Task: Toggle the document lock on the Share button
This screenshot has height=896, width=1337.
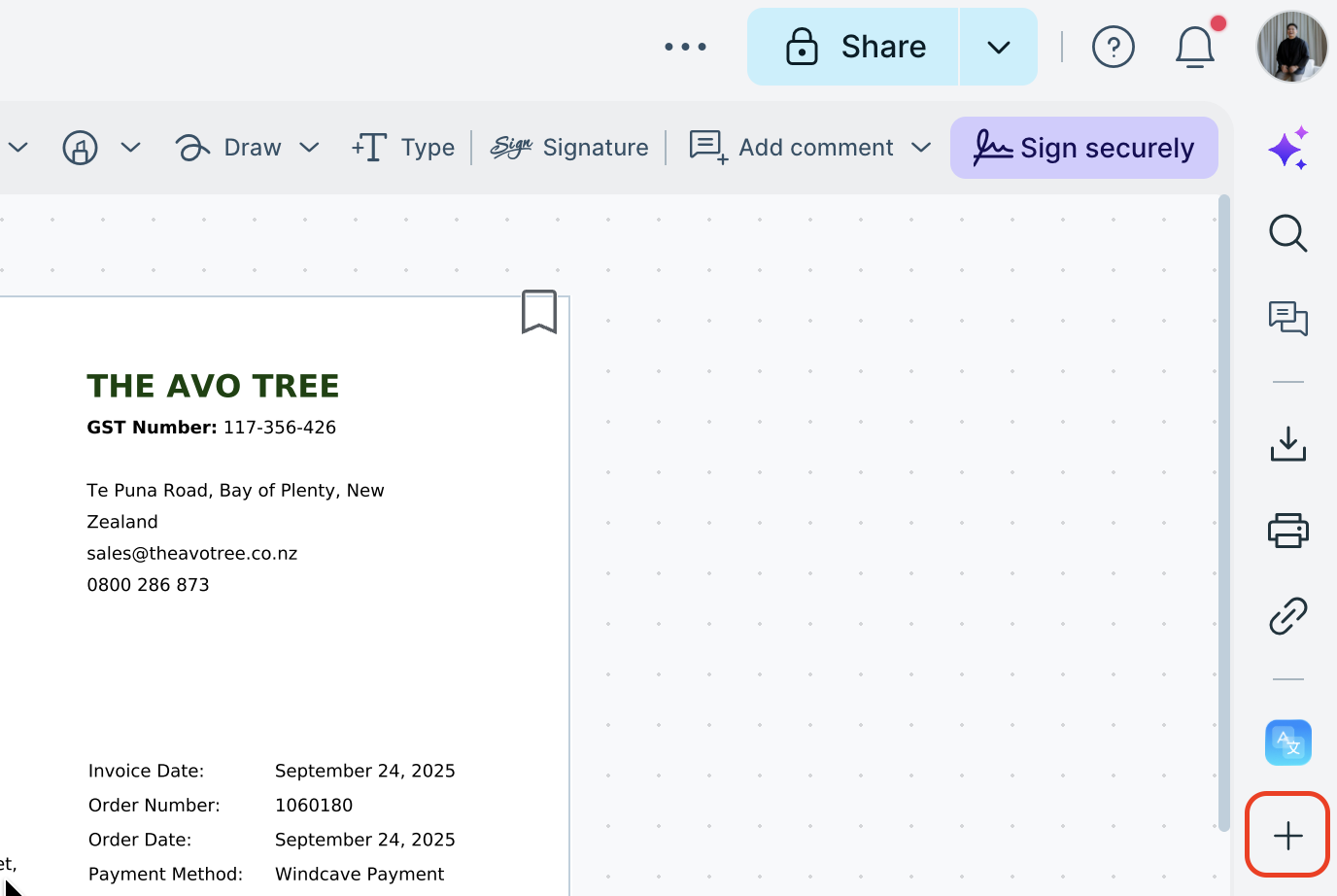Action: (801, 46)
